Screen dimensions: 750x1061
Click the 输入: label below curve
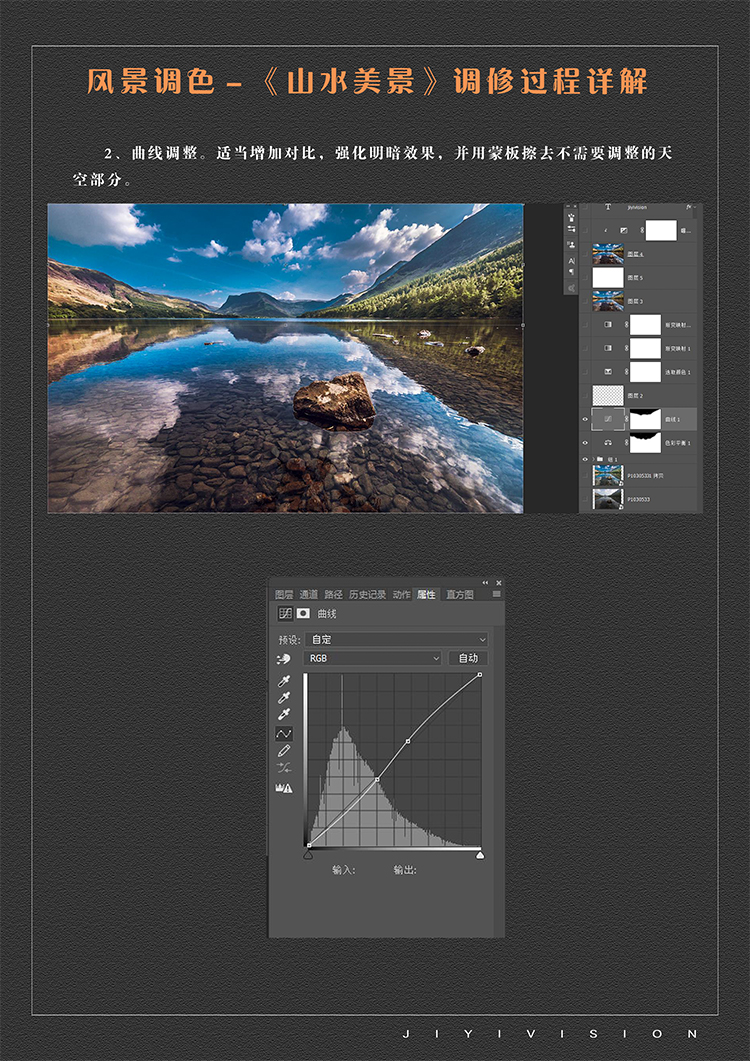pos(344,870)
